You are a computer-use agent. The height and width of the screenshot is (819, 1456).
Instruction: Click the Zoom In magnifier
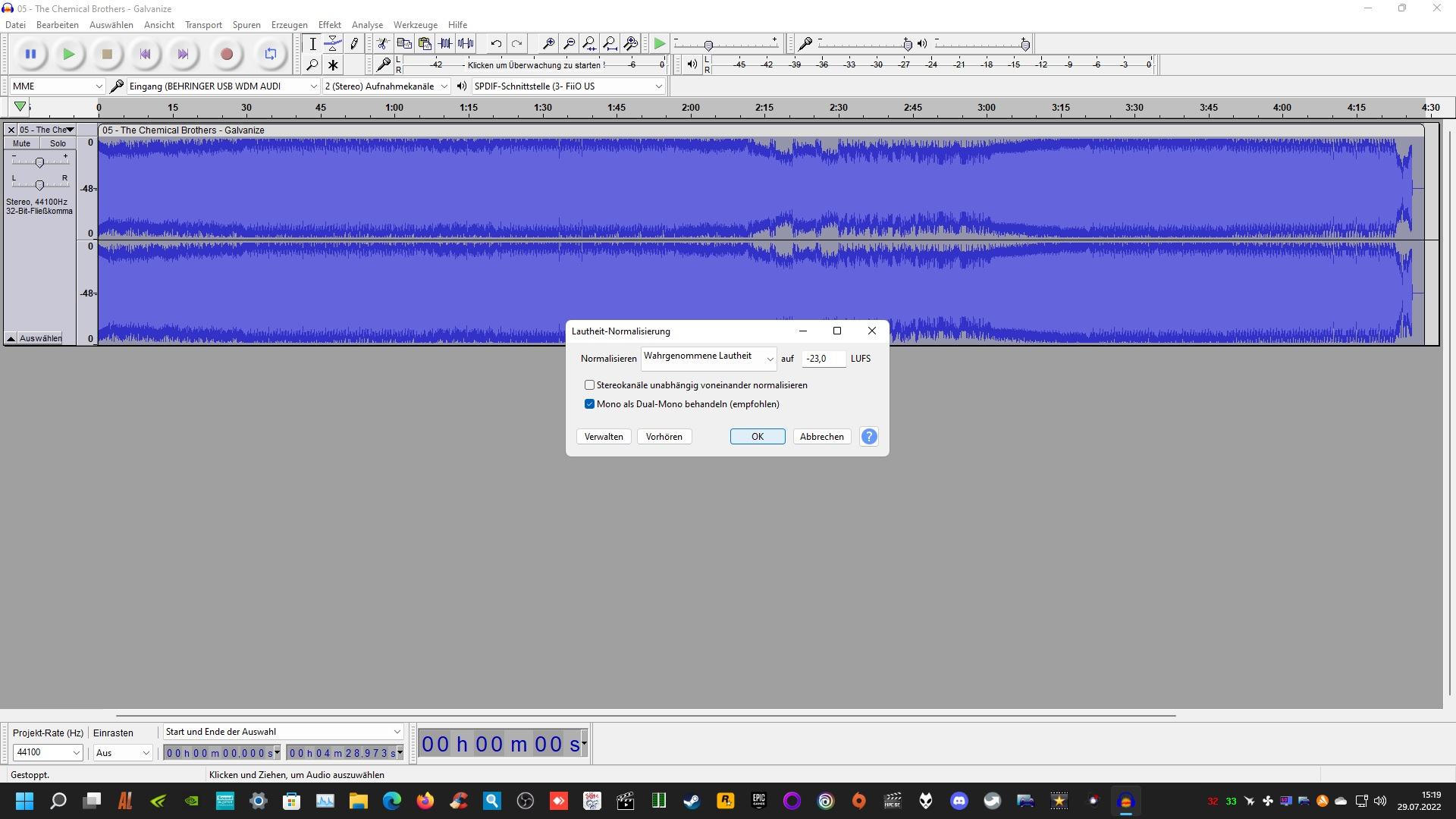click(548, 44)
